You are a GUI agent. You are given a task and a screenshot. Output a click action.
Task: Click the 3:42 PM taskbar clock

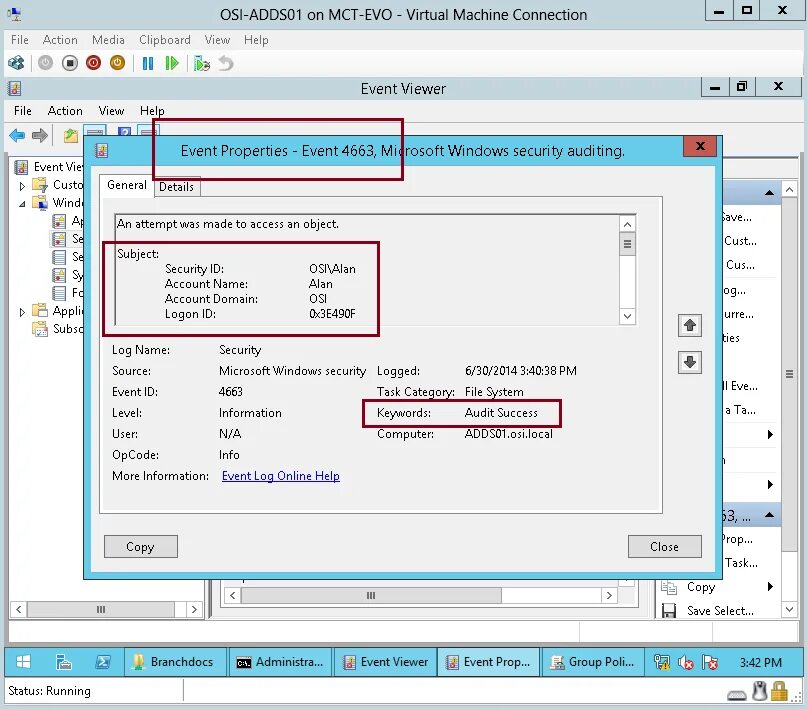[x=760, y=662]
